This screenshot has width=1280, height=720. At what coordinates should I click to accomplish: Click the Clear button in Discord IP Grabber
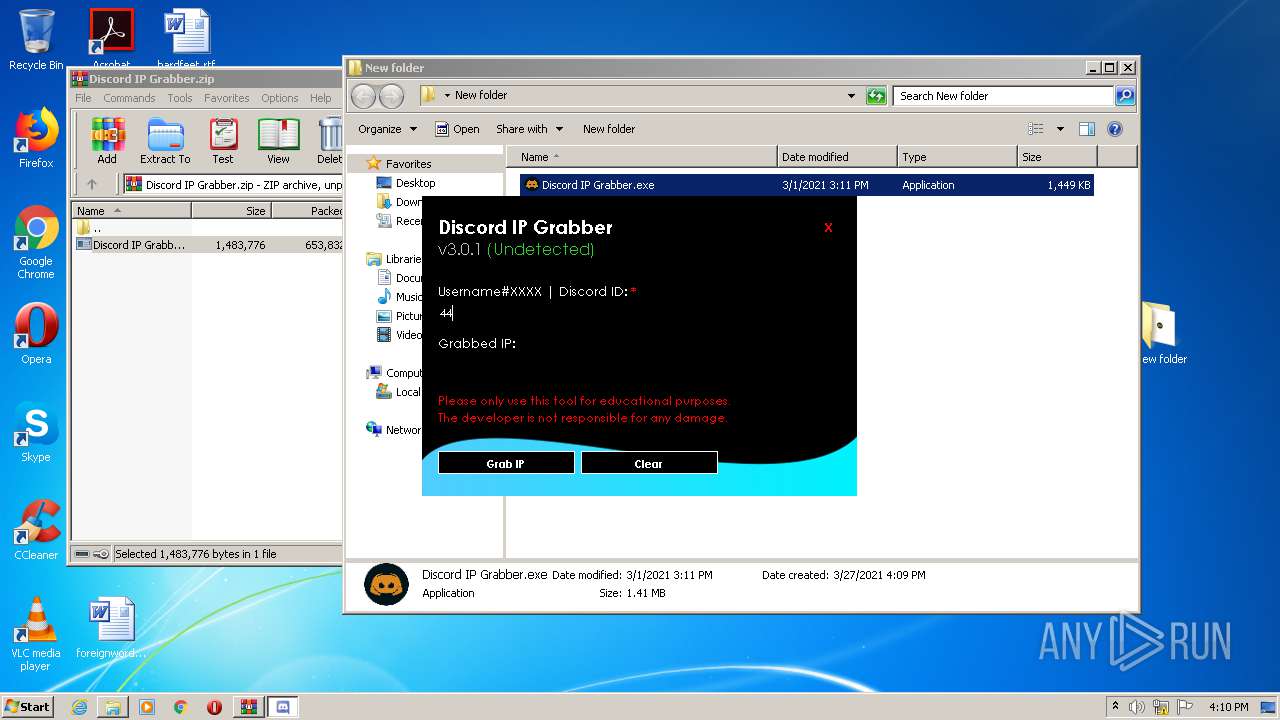(x=649, y=463)
